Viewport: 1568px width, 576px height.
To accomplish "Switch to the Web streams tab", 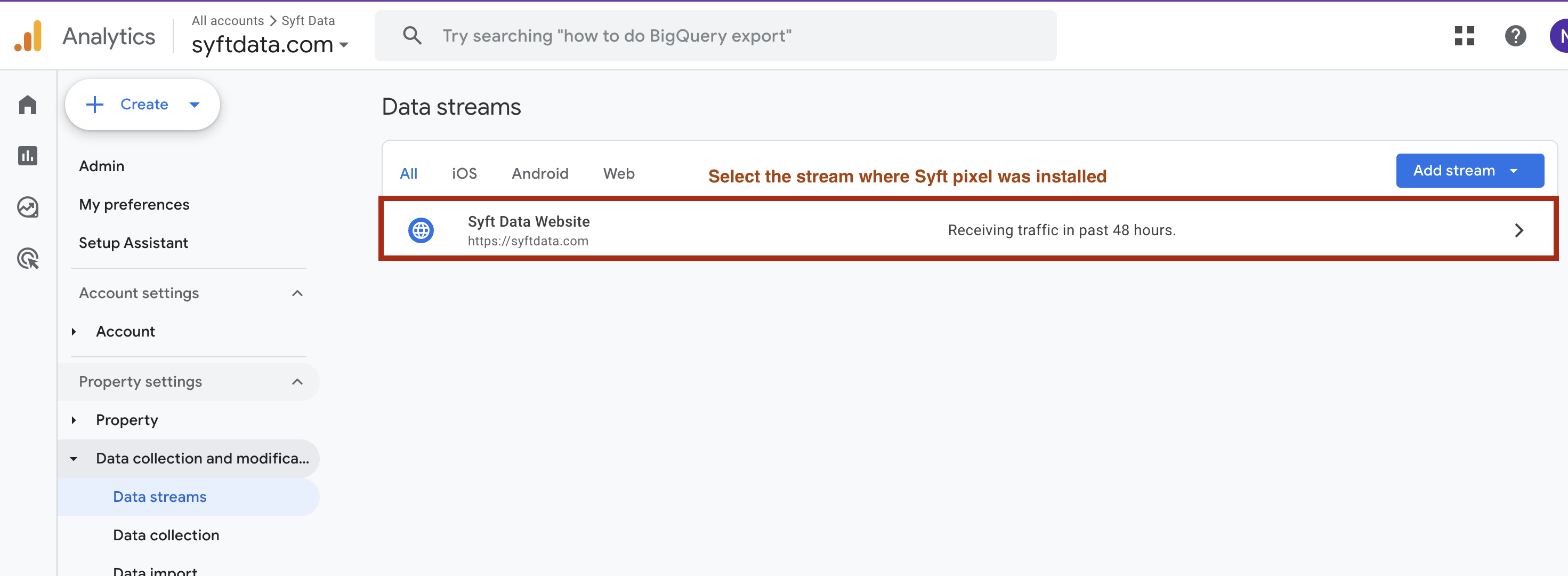I will pyautogui.click(x=618, y=173).
